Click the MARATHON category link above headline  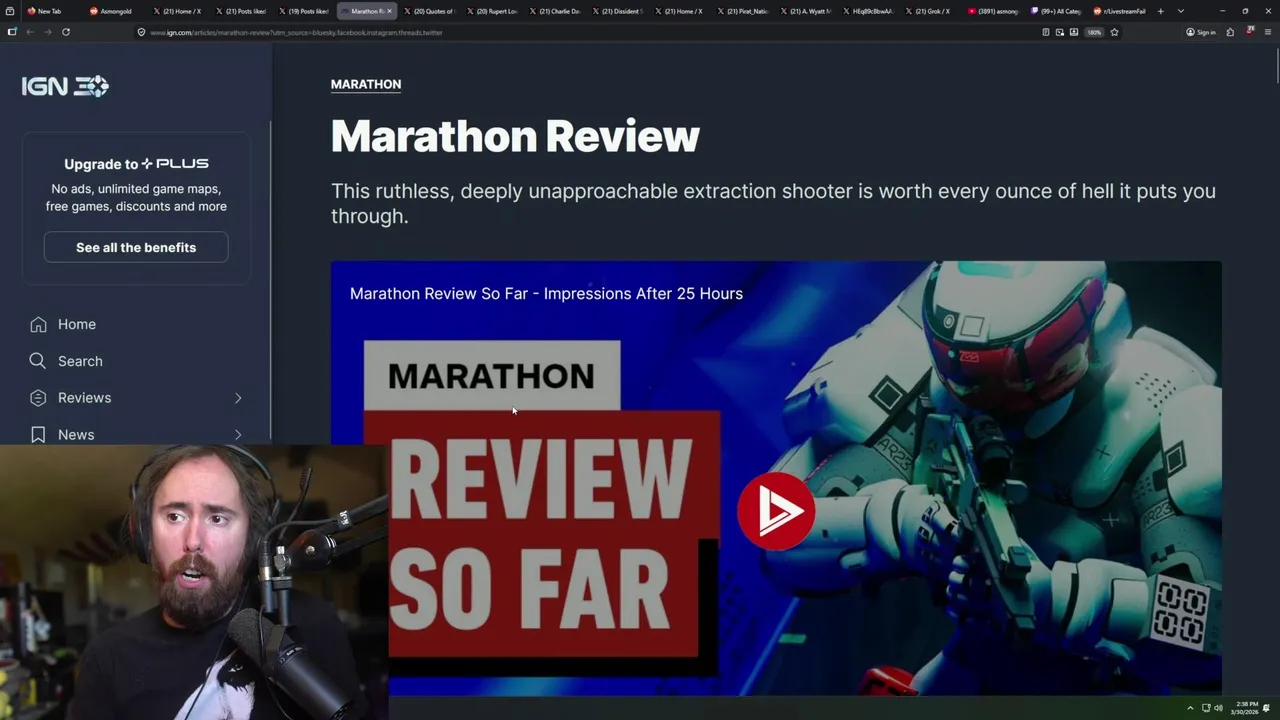tap(366, 84)
